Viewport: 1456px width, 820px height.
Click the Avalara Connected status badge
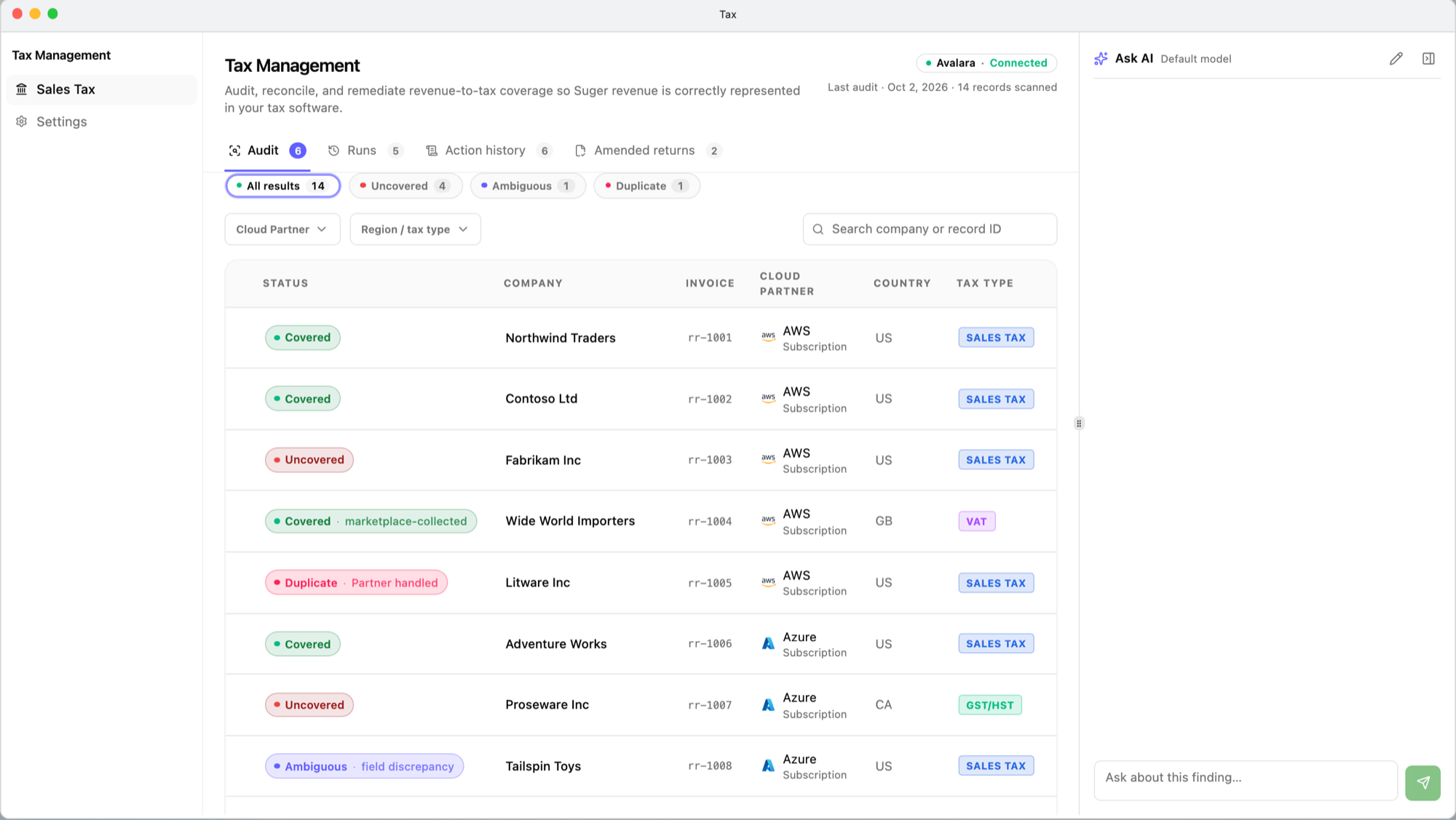pos(986,63)
